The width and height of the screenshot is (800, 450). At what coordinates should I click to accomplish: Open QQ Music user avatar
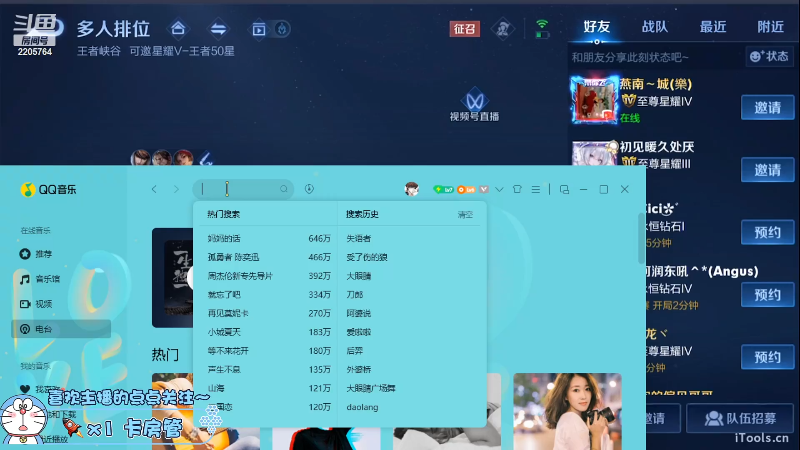pos(412,189)
